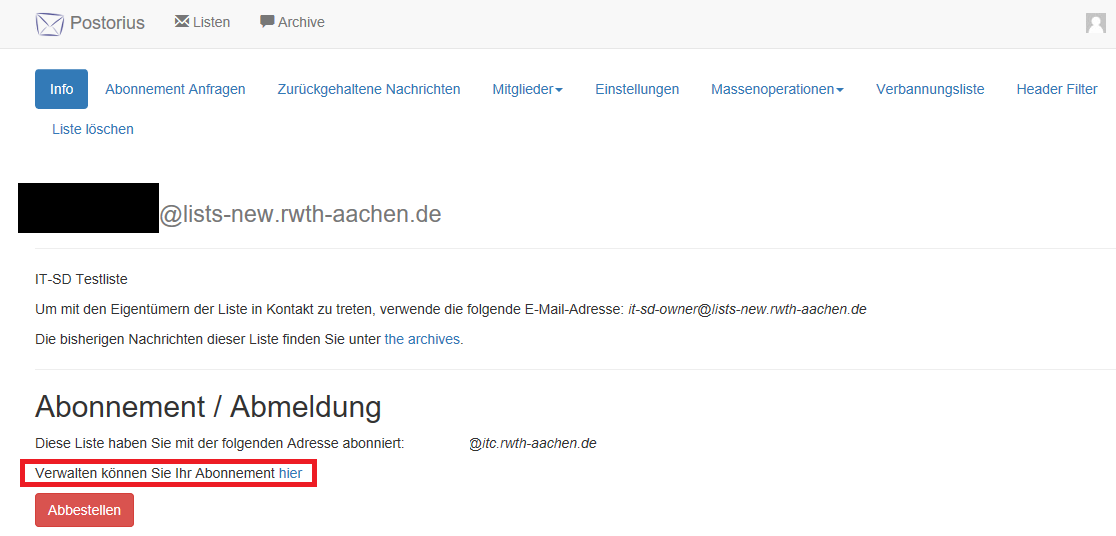Screen dimensions: 1116x536
Task: Go to the Postorius brand name link
Action: pyautogui.click(x=107, y=23)
